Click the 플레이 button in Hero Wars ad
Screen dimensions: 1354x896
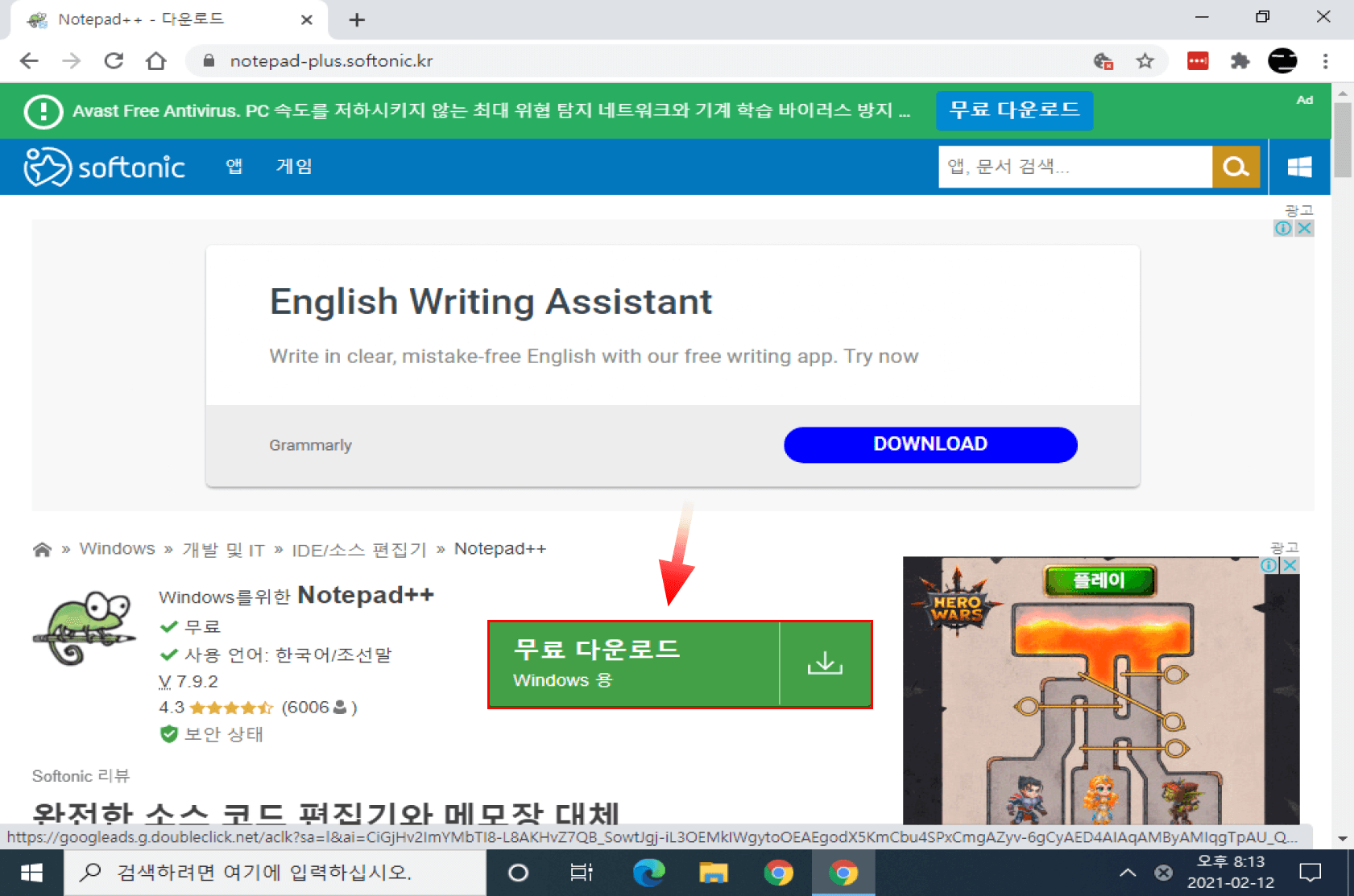(1099, 580)
